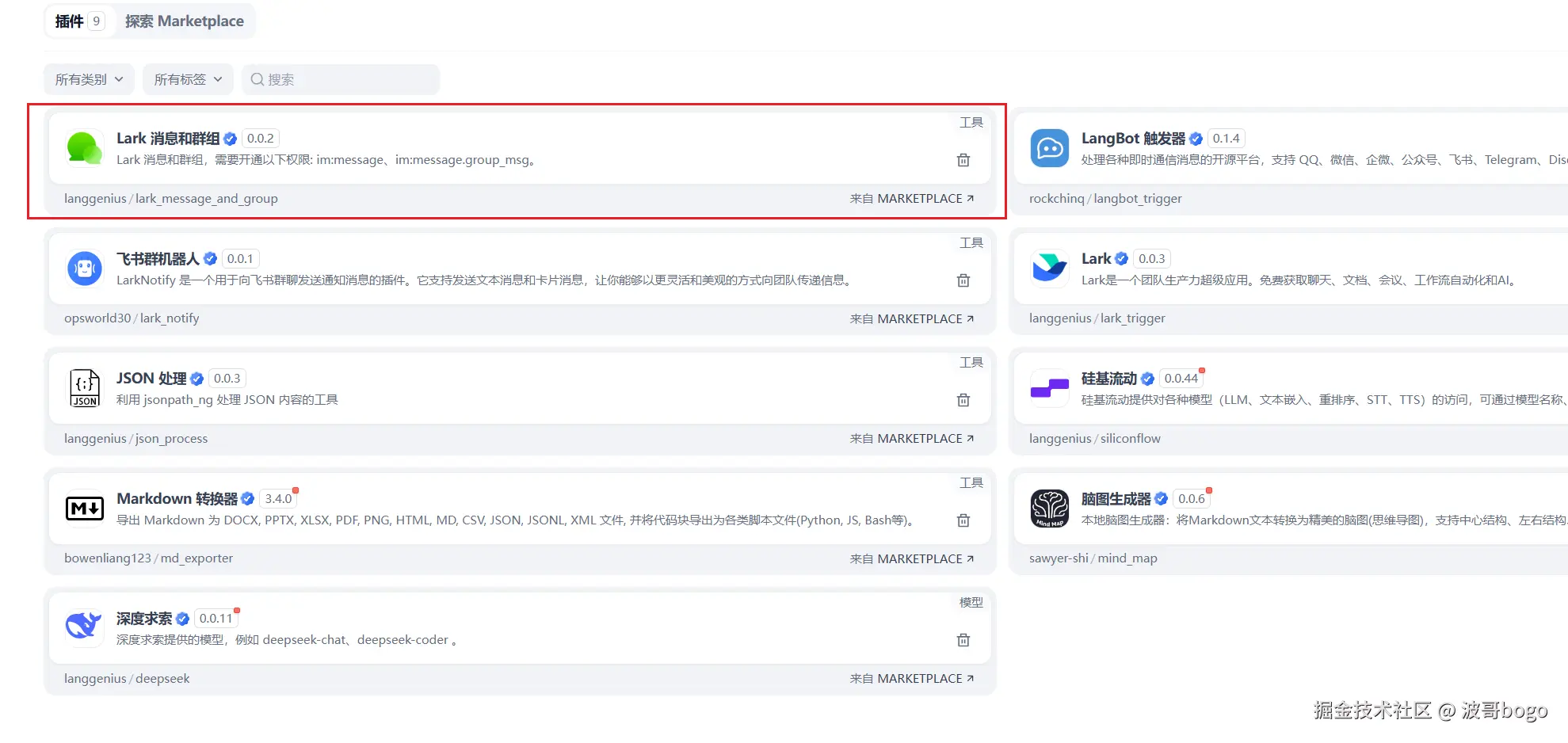This screenshot has height=743, width=1568.
Task: Click verified badge beside JSON 处理
Action: [x=197, y=379]
